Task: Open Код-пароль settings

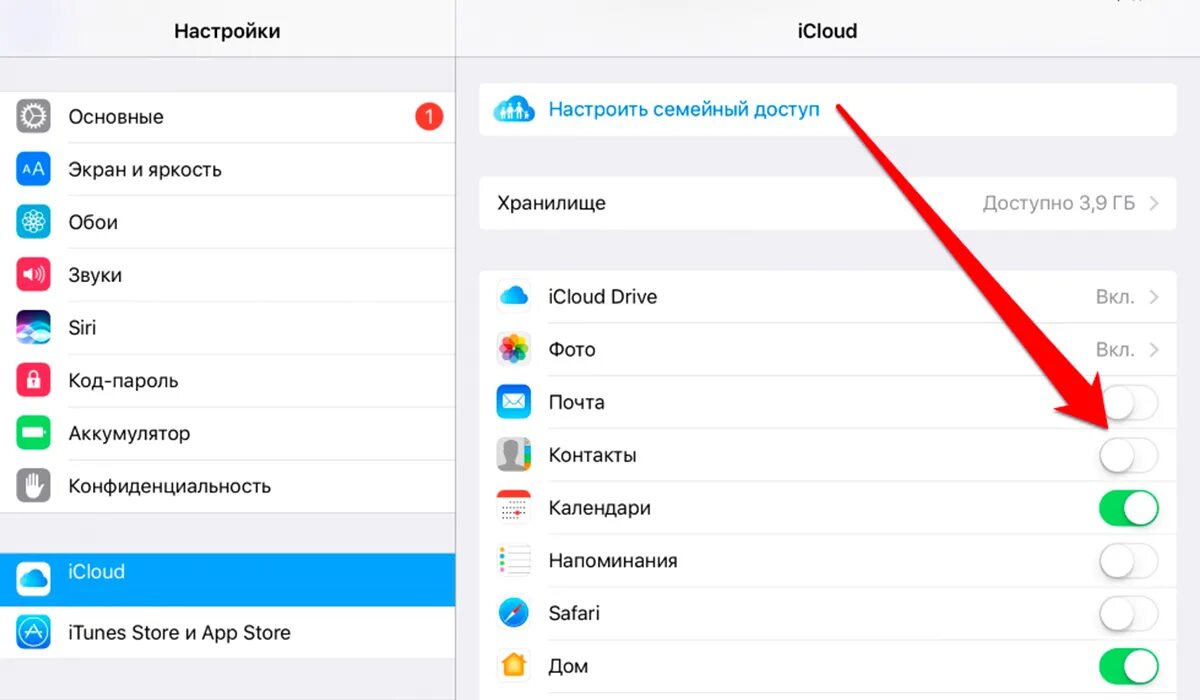Action: pyautogui.click(x=228, y=381)
